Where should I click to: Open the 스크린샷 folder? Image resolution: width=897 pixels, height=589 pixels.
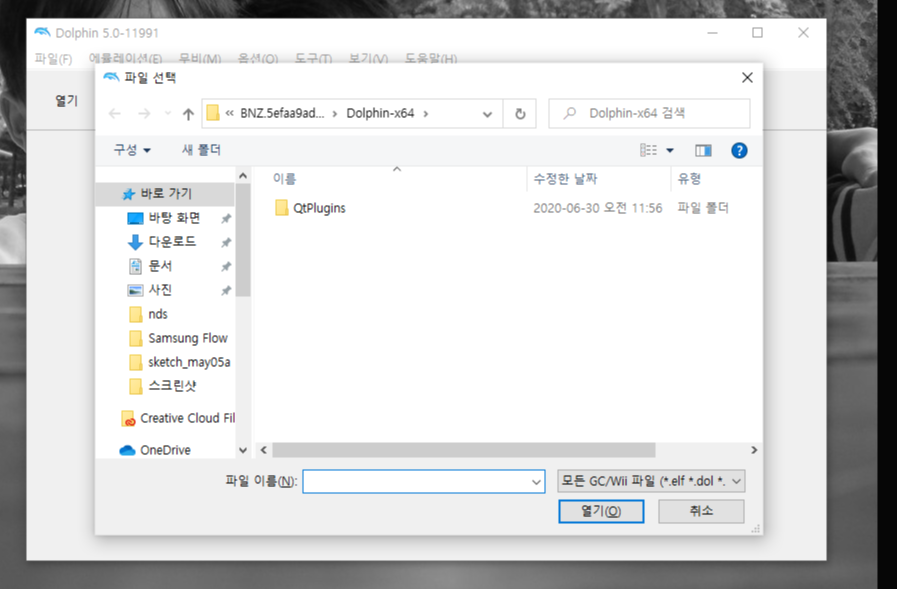tap(164, 386)
